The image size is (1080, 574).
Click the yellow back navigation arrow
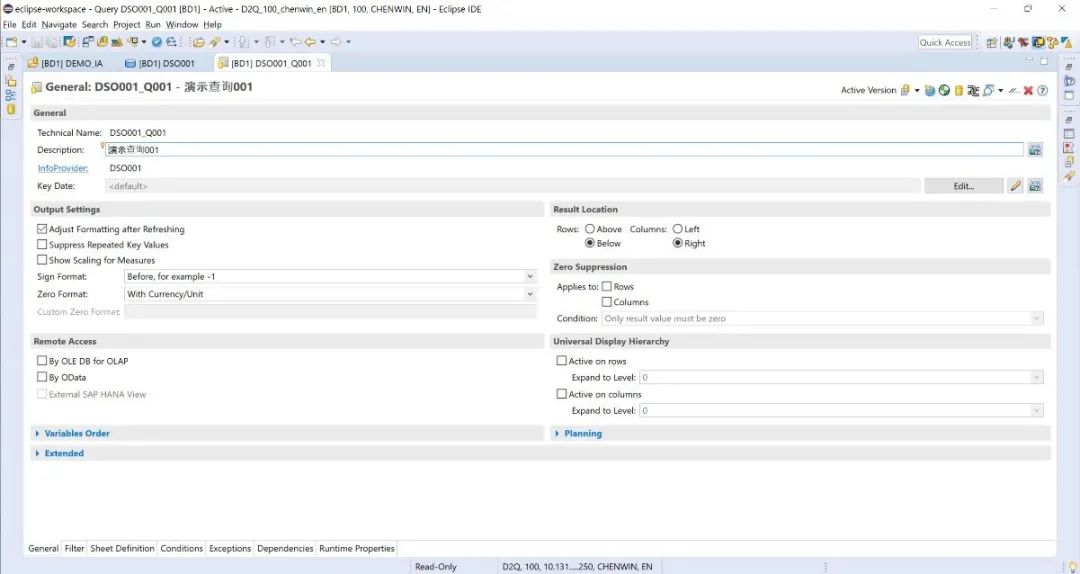(310, 42)
